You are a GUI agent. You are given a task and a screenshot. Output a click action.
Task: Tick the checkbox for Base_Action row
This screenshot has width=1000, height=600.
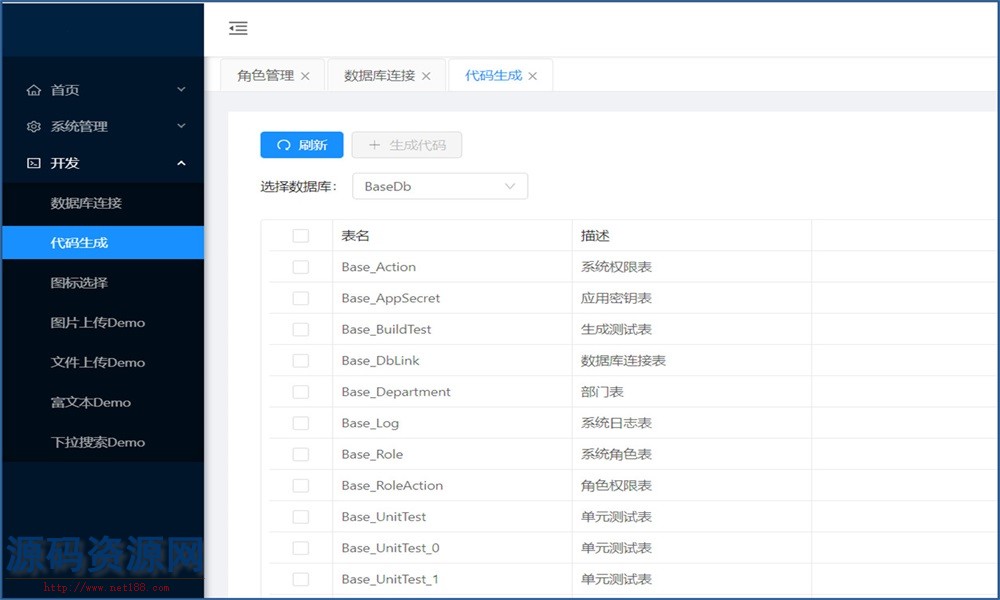tap(300, 267)
